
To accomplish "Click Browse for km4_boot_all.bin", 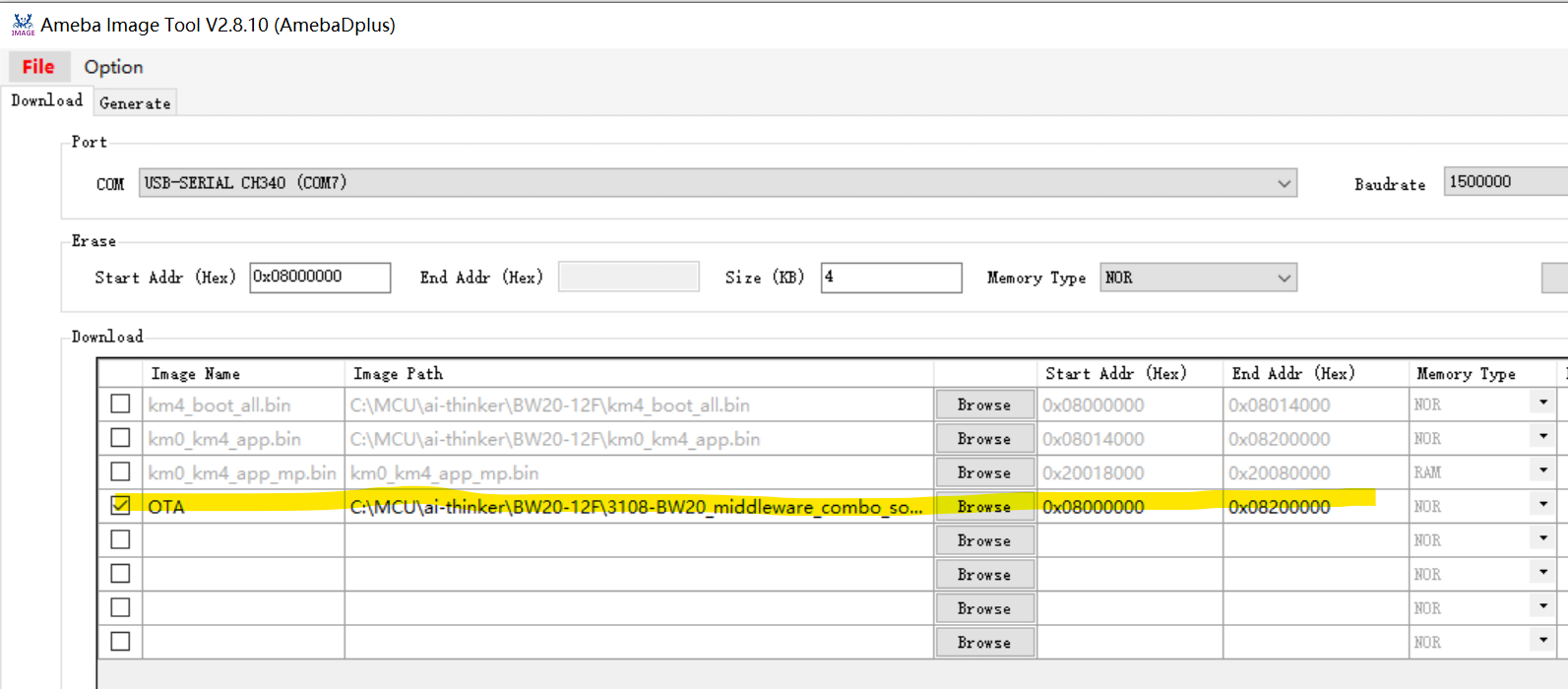I will (x=983, y=405).
